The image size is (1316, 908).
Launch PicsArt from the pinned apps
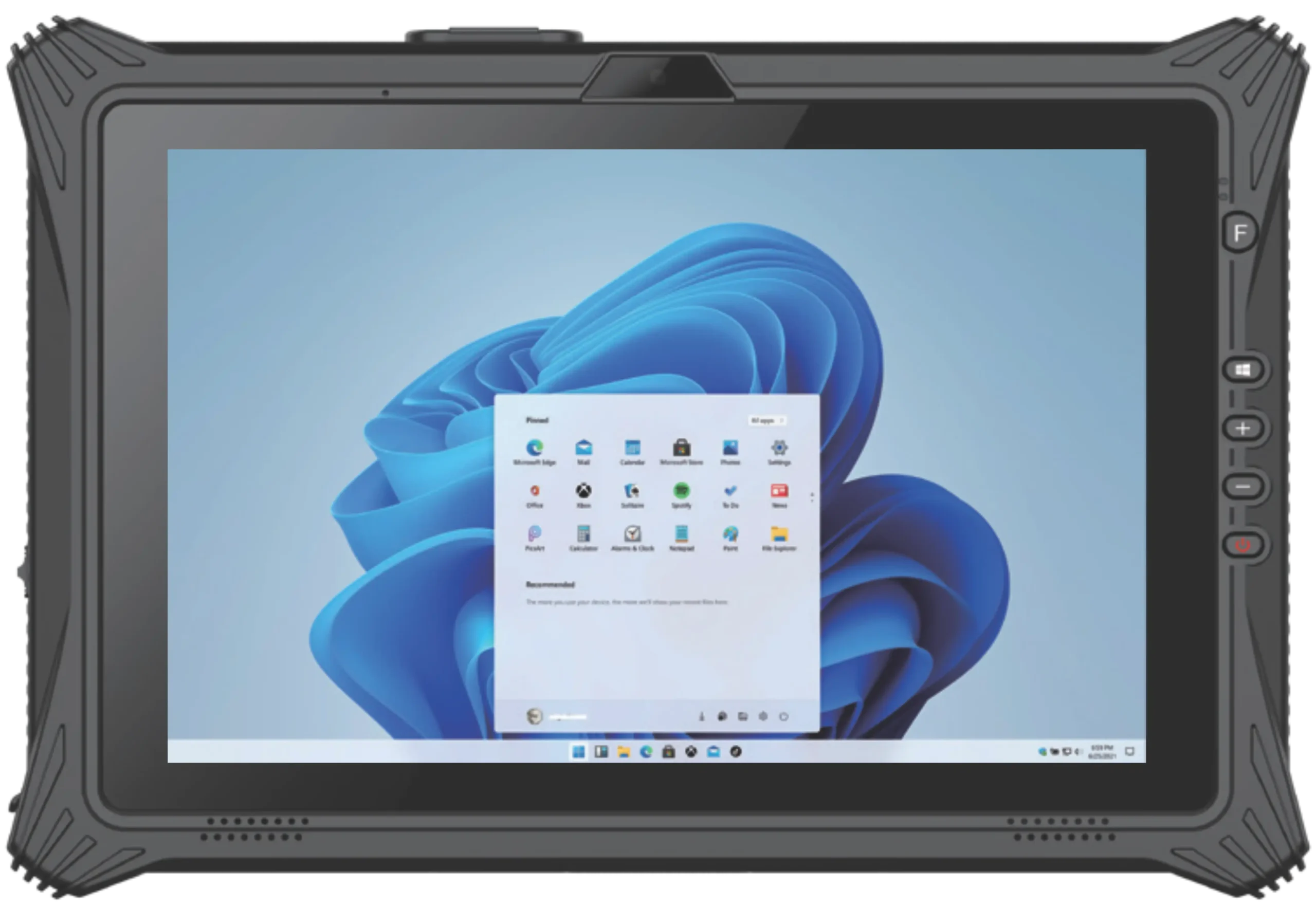(x=534, y=538)
